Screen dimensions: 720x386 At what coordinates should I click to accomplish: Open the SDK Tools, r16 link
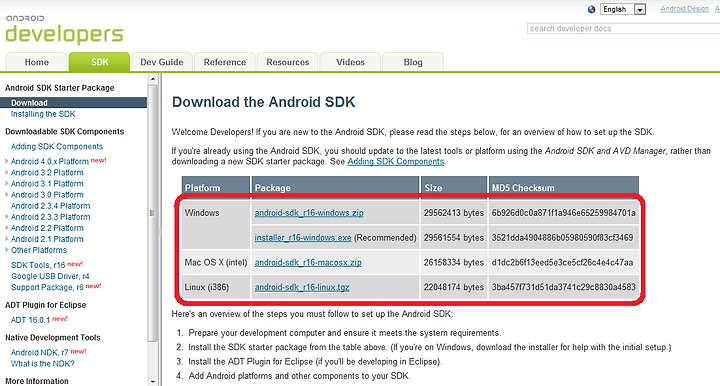coord(38,265)
